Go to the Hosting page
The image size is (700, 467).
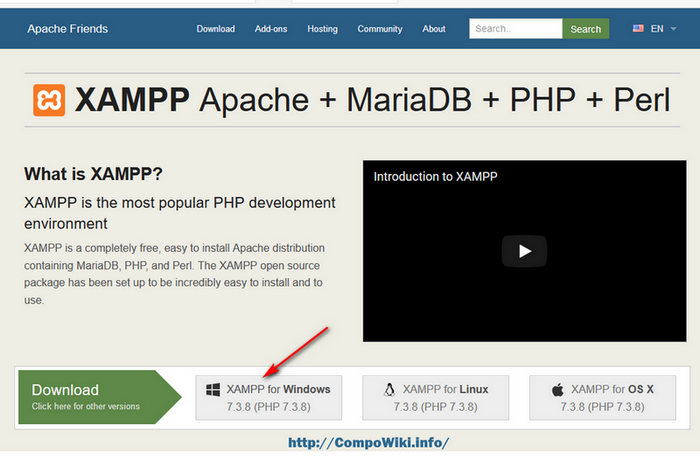point(322,29)
